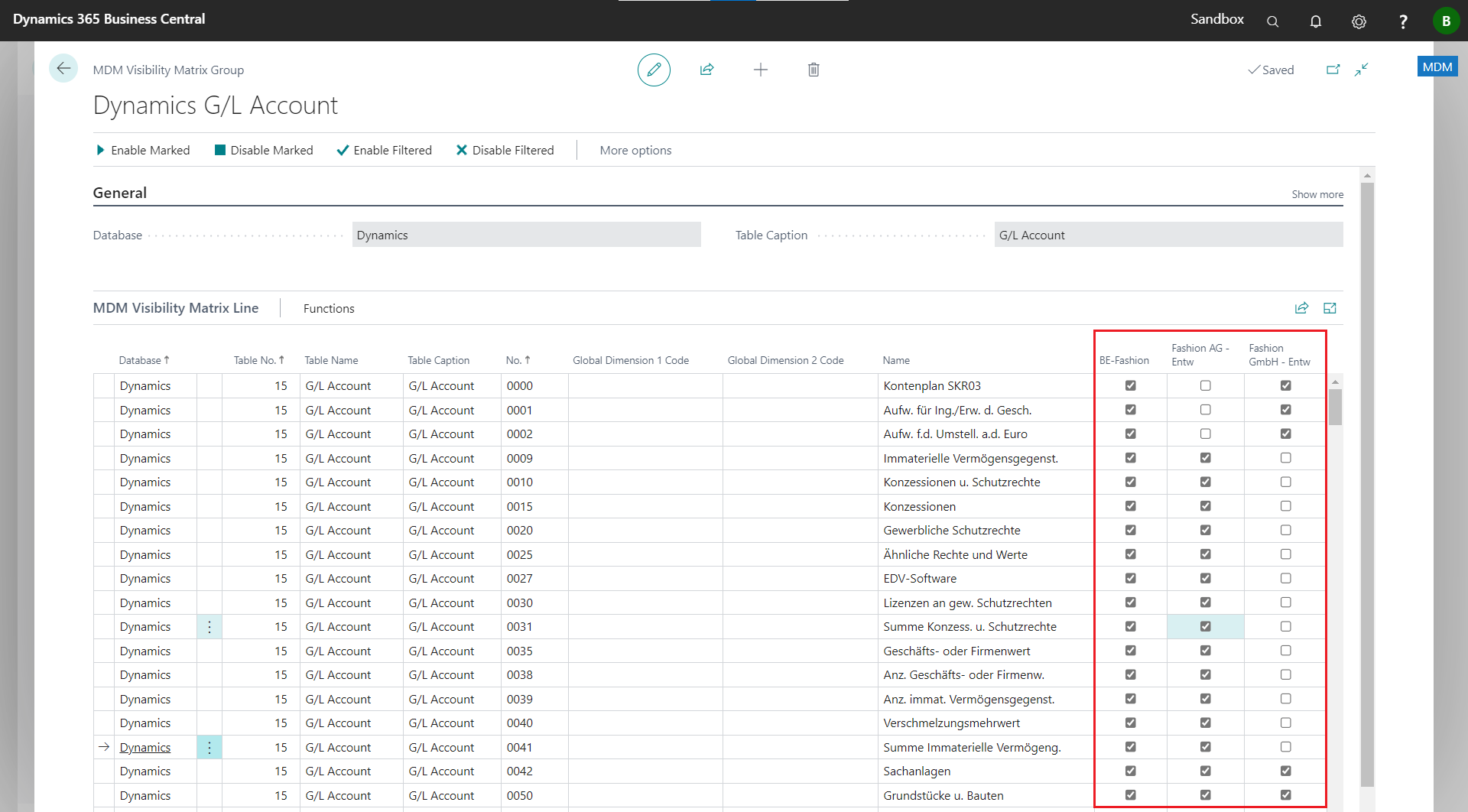Click Enable Filtered action
The image size is (1468, 812).
click(385, 151)
